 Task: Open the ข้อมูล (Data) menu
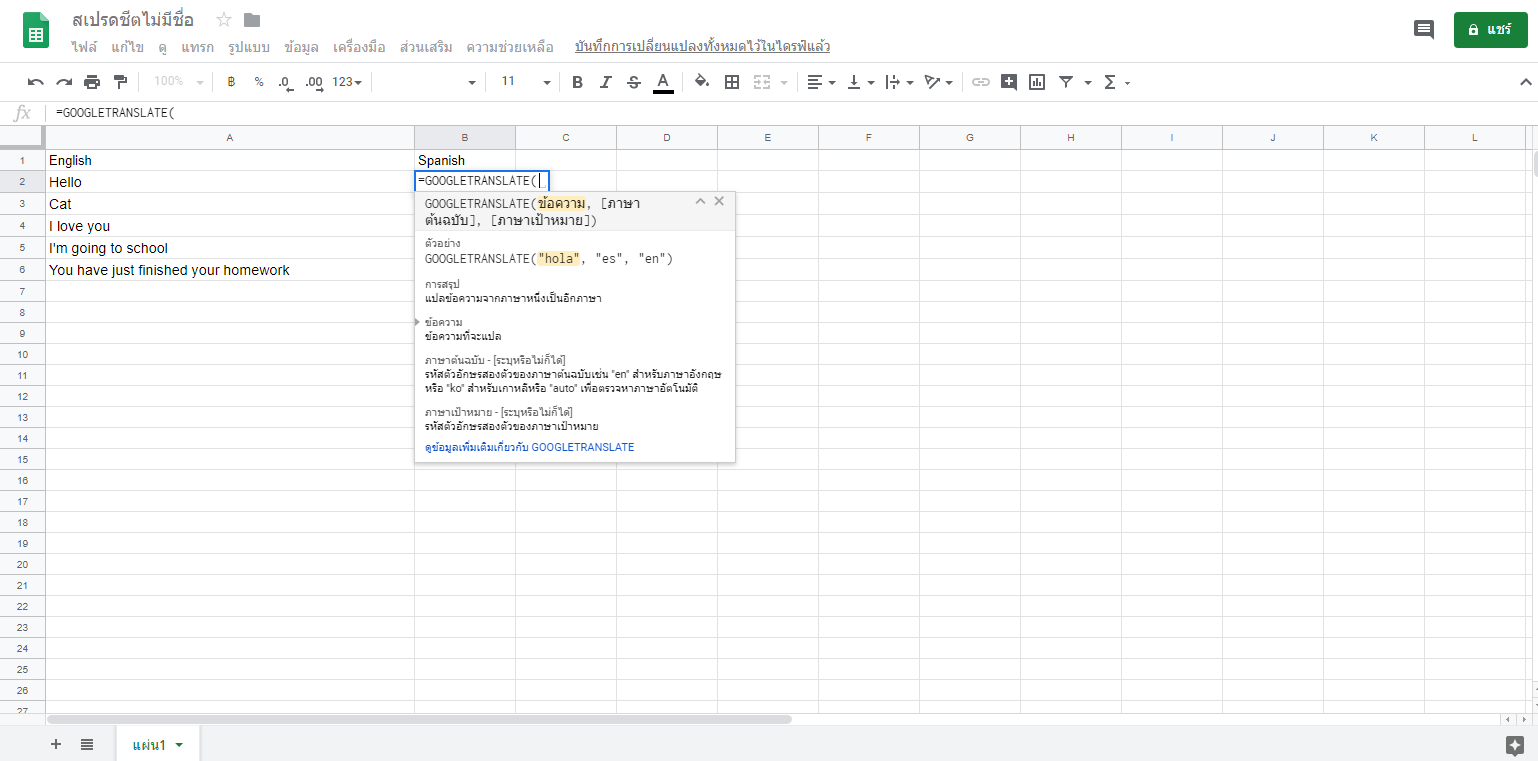[x=301, y=47]
